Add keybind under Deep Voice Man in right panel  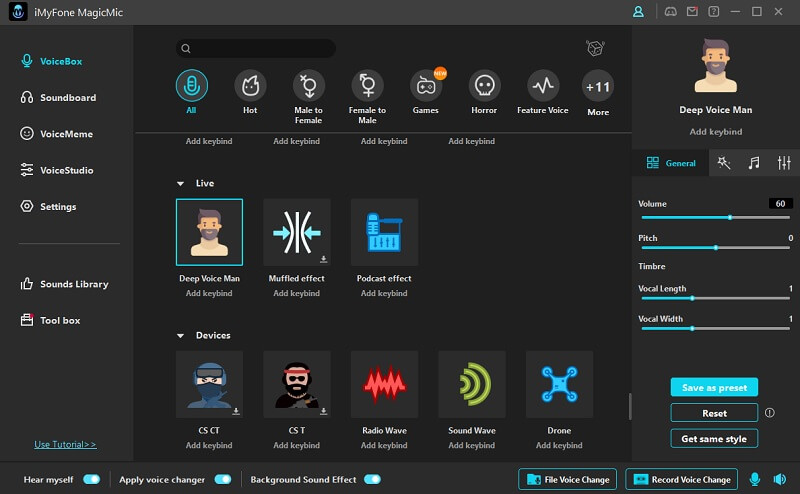716,132
